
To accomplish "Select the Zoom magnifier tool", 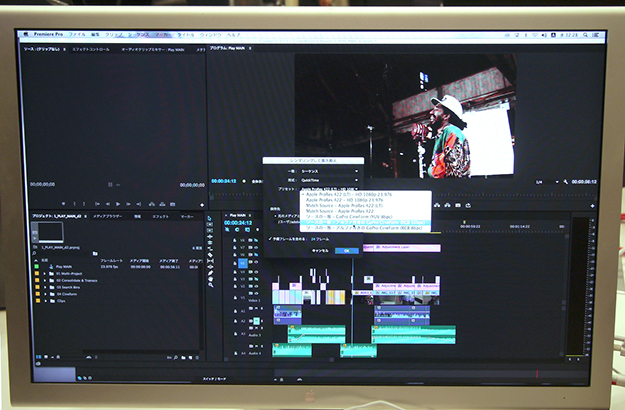I will [210, 285].
